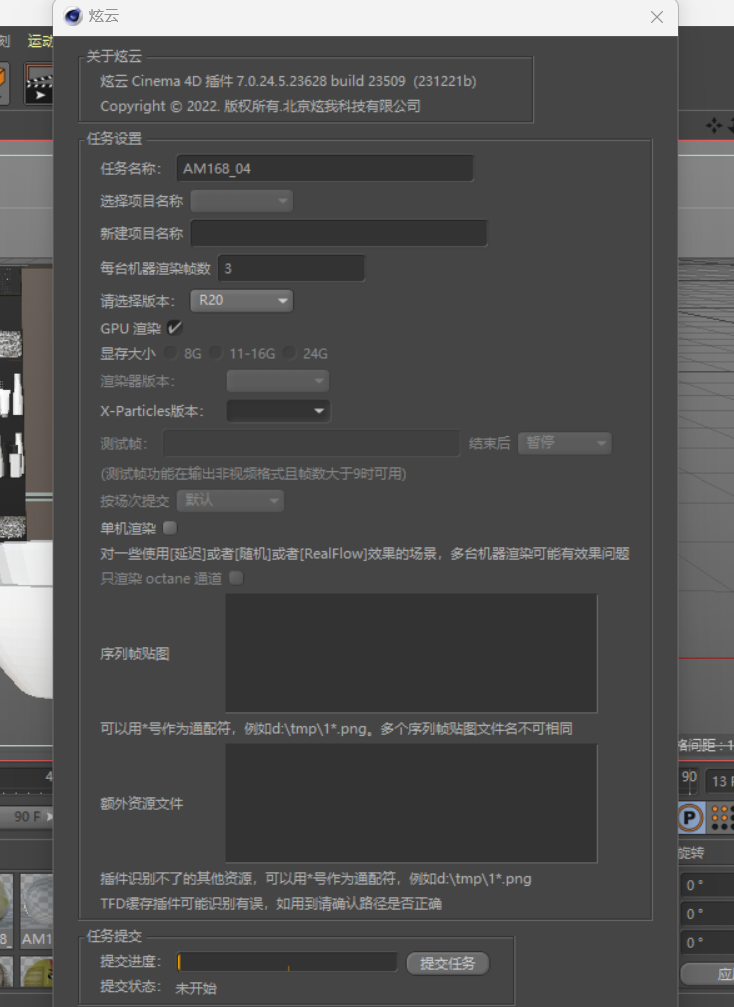
Task: Select the 24G video memory option
Action: (x=290, y=353)
